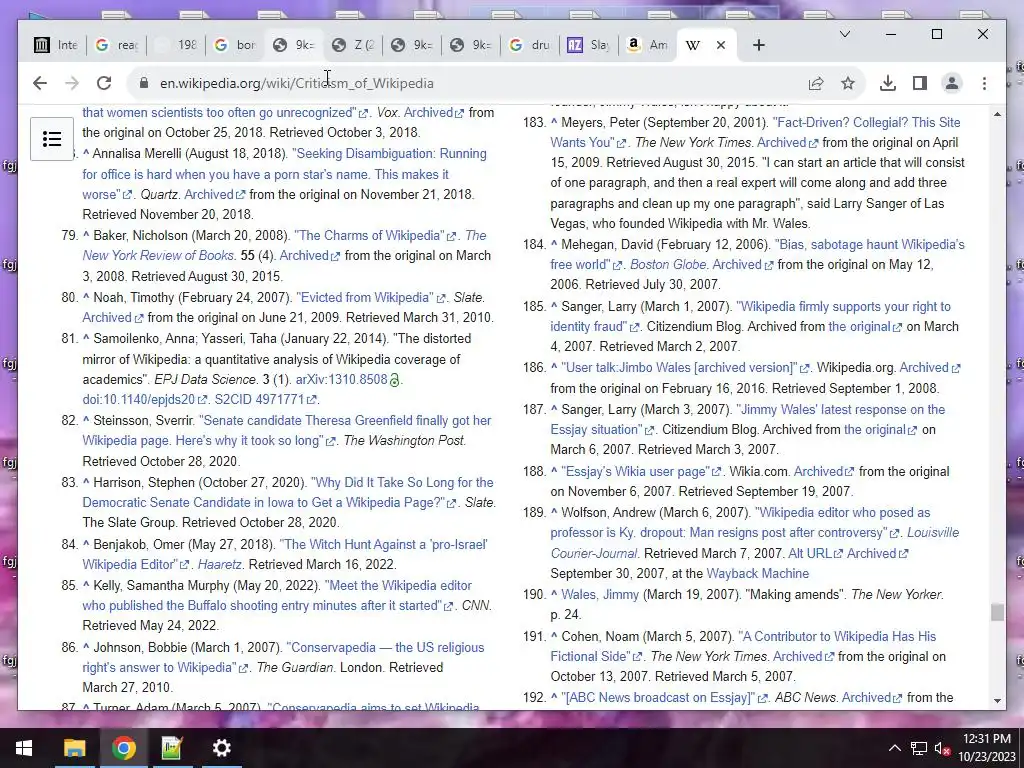Image resolution: width=1024 pixels, height=768 pixels.
Task: Expand the tab search chevron
Action: tap(844, 34)
